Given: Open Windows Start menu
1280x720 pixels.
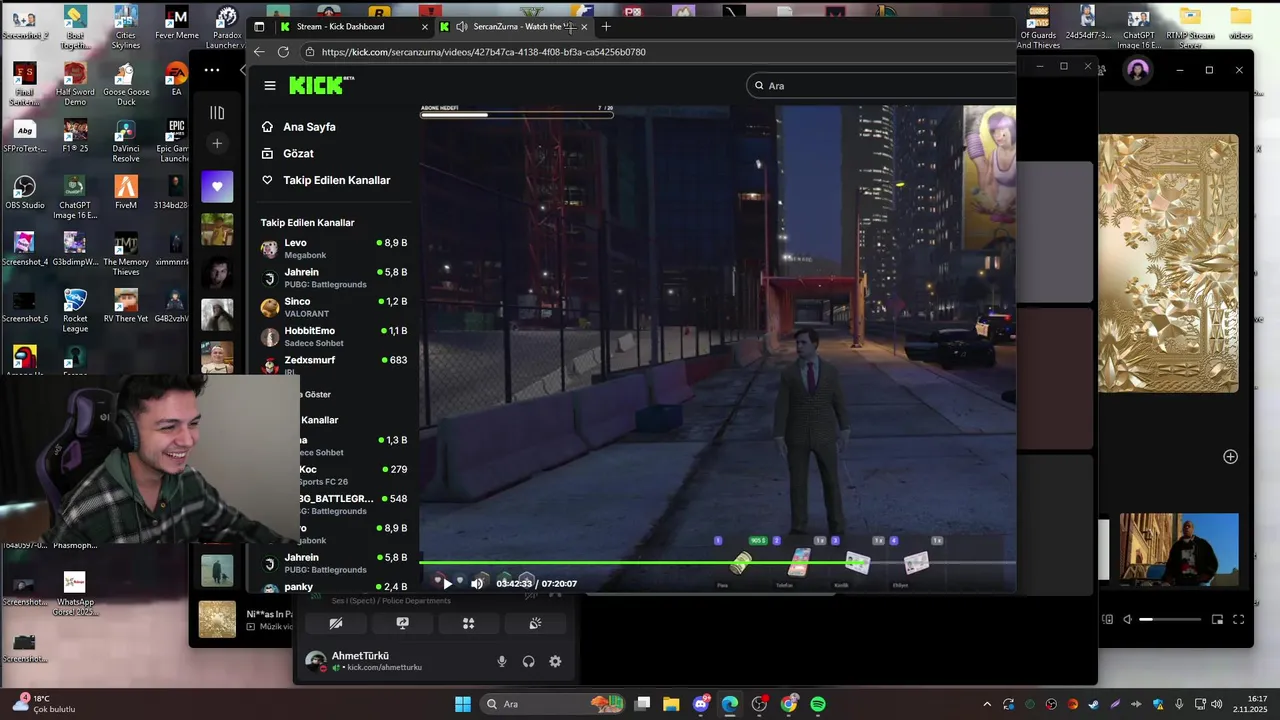Looking at the screenshot, I should coord(463,704).
